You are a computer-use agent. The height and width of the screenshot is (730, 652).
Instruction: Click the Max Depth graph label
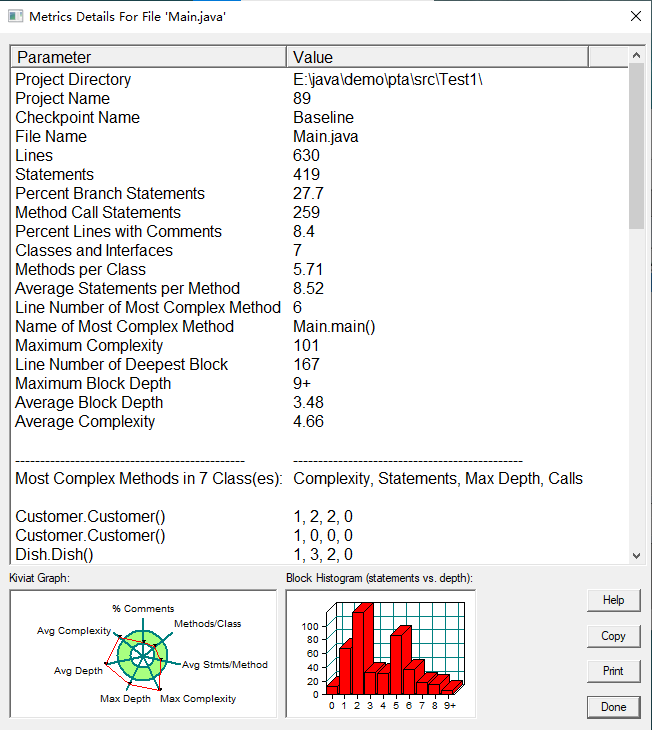[125, 699]
